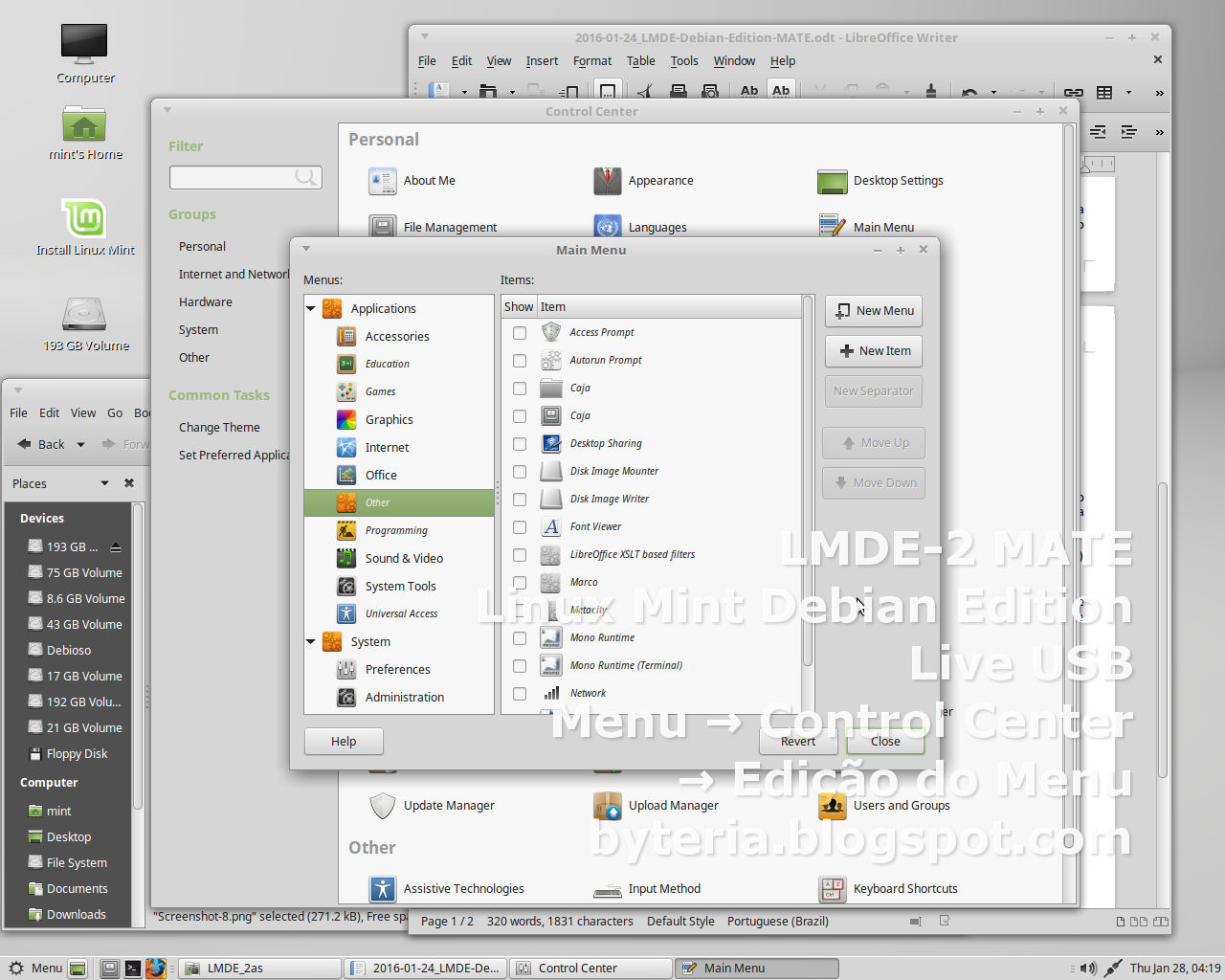Open the Format menu in LibreOffice Writer
The height and width of the screenshot is (980, 1225).
(x=591, y=60)
